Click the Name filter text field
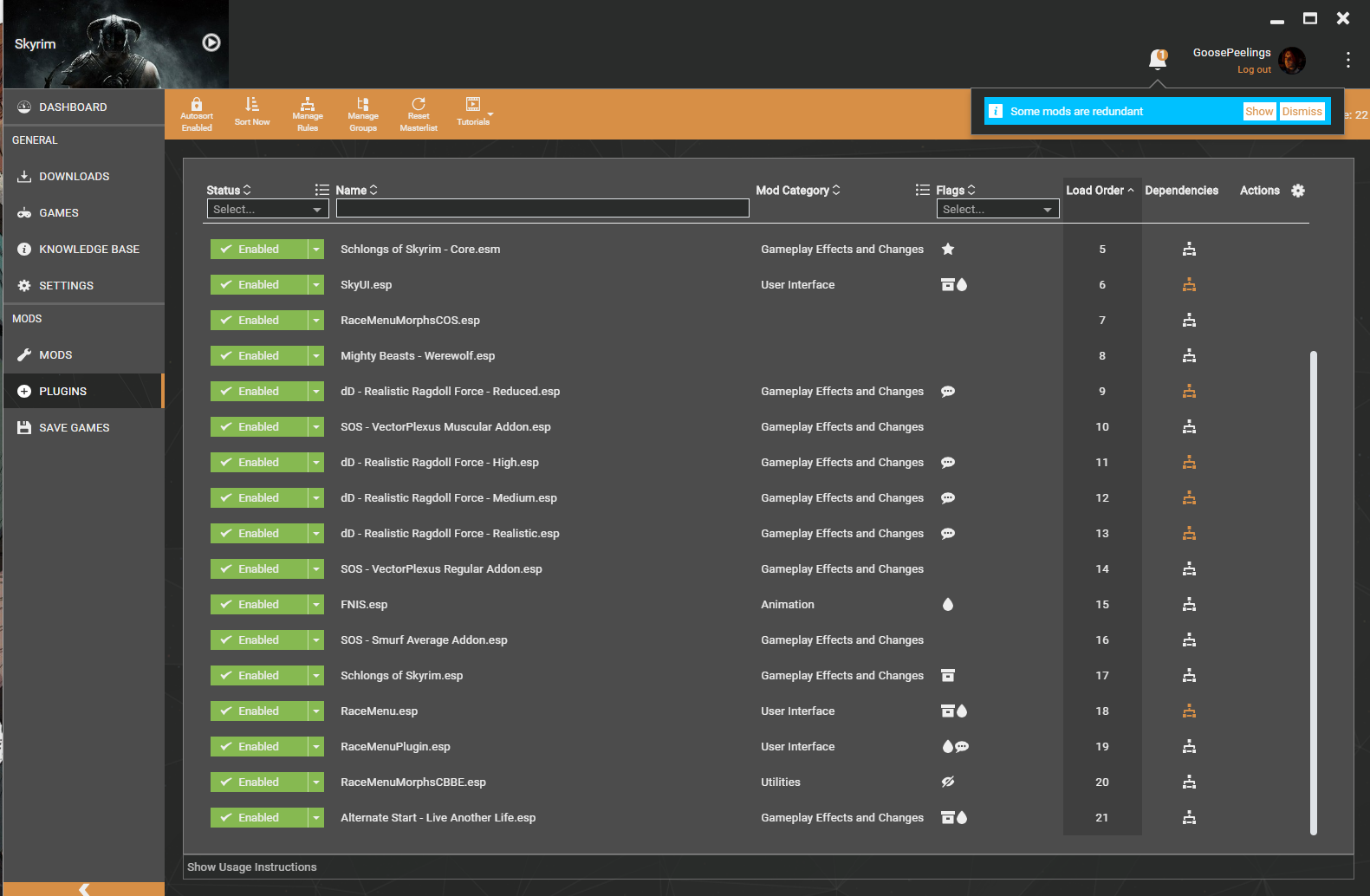 (x=542, y=209)
